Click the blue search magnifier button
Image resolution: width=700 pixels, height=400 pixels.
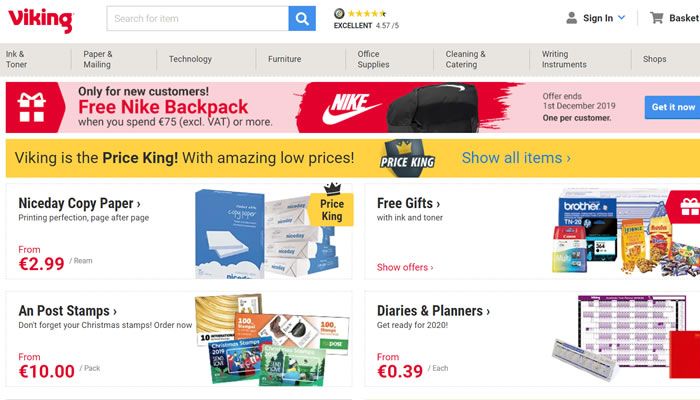(x=302, y=18)
